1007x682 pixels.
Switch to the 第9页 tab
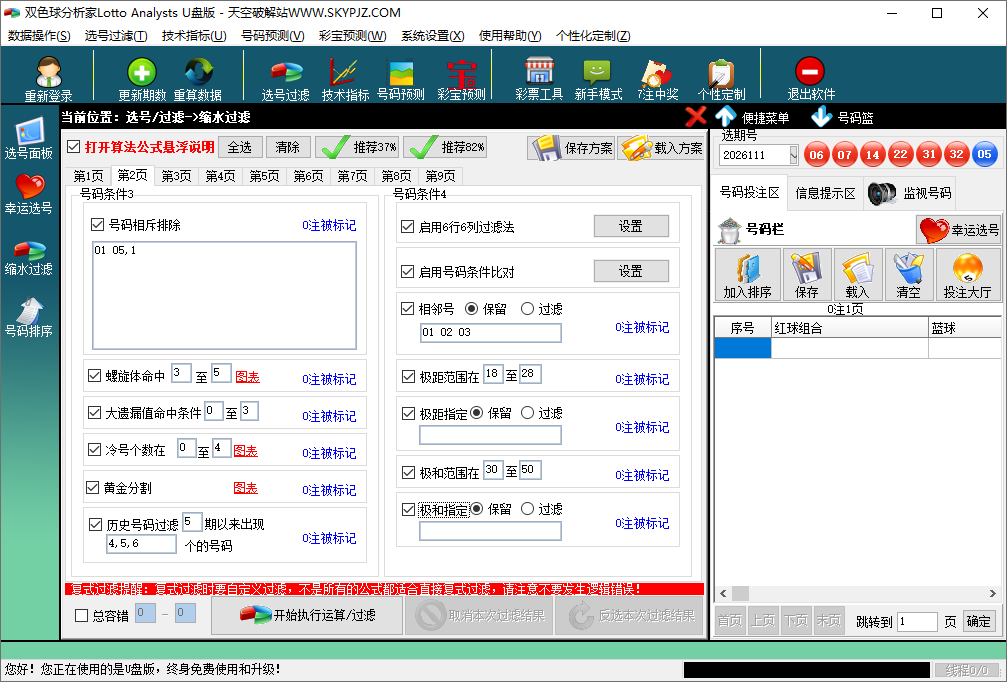point(441,176)
